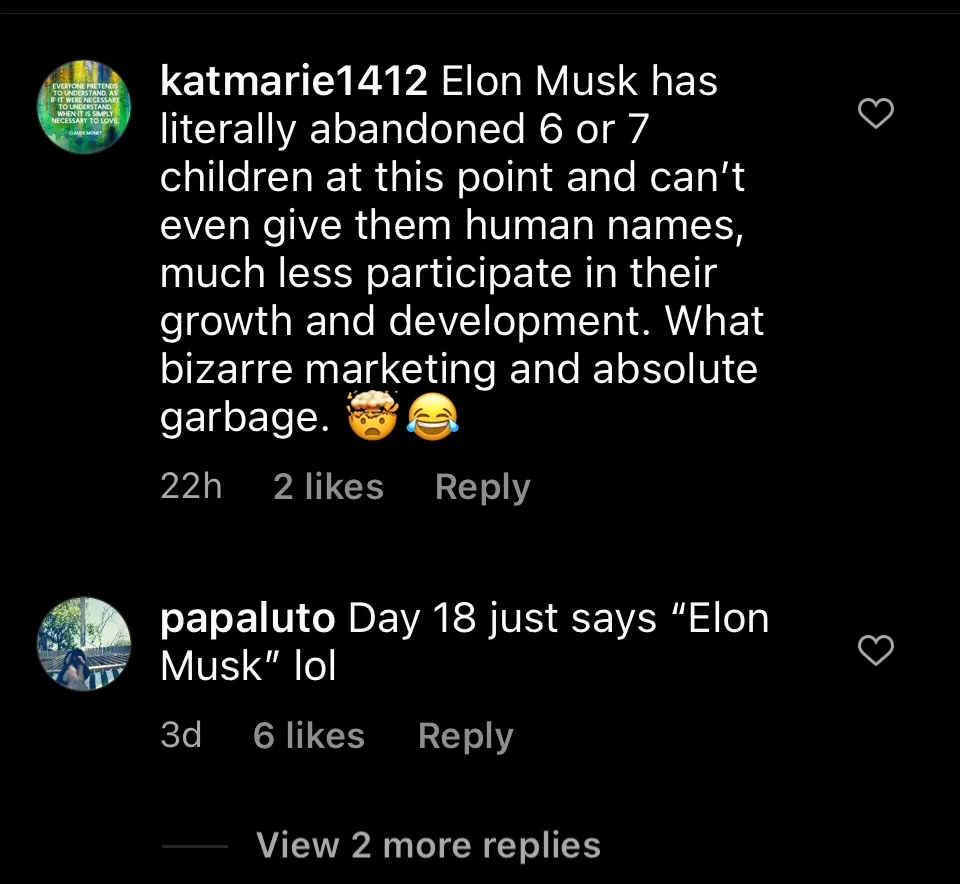The height and width of the screenshot is (884, 960).
Task: Open katmarie1412's profile picture
Action: pos(84,108)
